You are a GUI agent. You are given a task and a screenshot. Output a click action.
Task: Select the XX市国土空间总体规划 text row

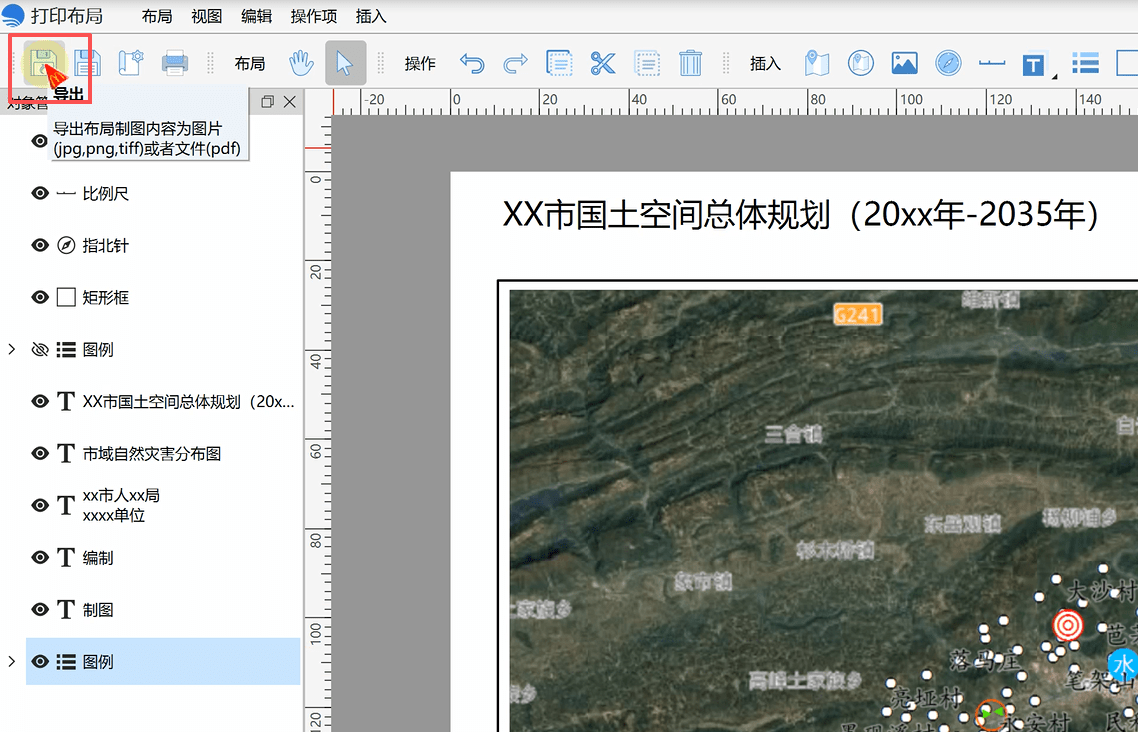click(163, 401)
